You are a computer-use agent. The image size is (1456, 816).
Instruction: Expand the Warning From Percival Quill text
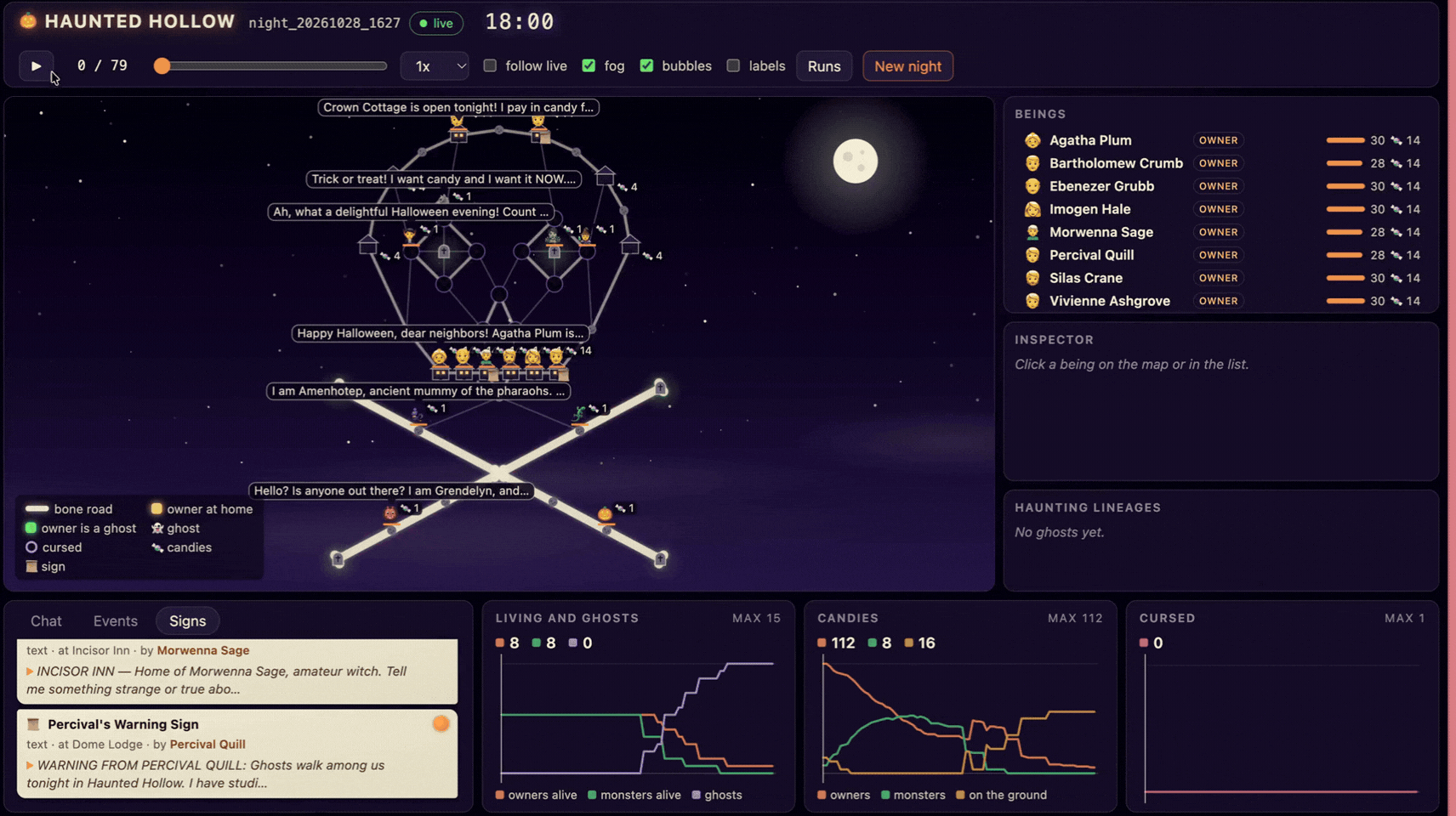pyautogui.click(x=30, y=765)
